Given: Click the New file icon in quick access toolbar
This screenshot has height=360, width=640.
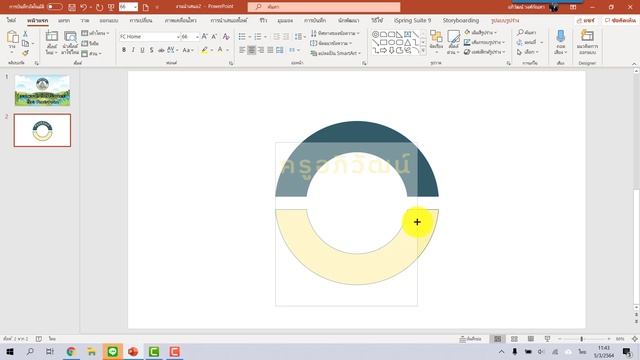Looking at the screenshot, I should click(145, 7).
